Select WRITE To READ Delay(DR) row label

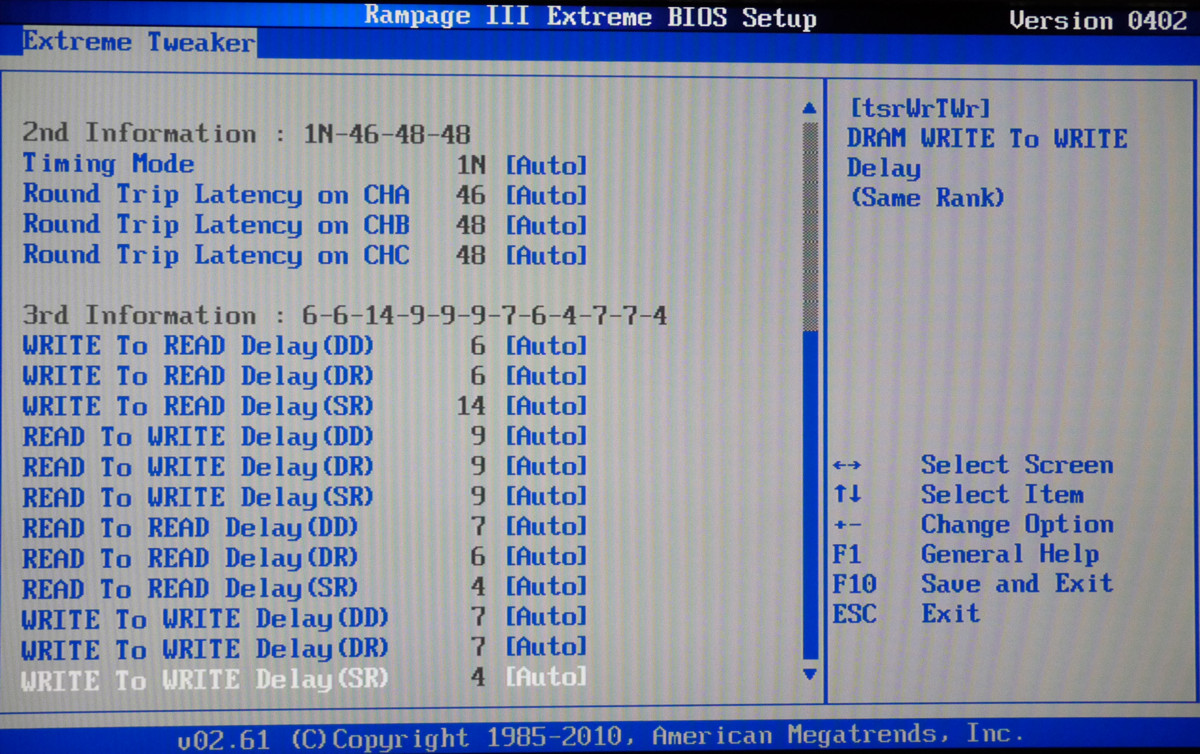click(198, 377)
